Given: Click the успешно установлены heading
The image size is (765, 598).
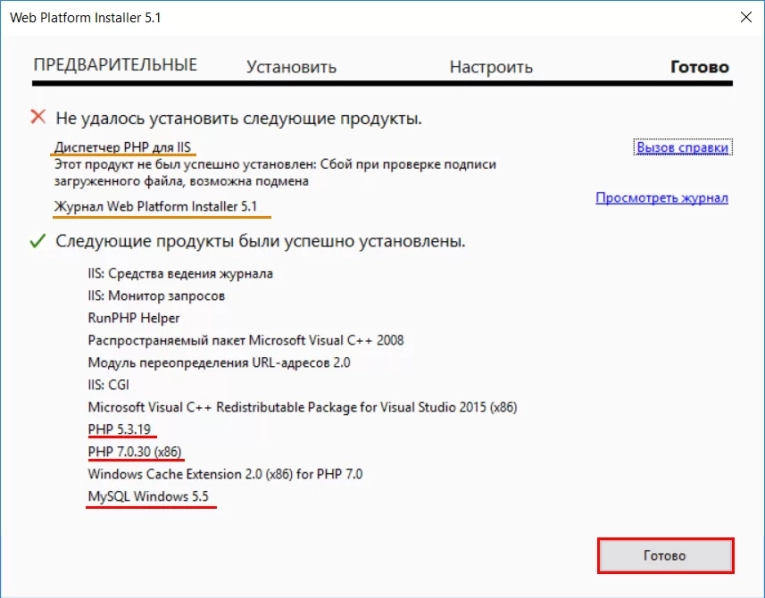Looking at the screenshot, I should pyautogui.click(x=261, y=241).
